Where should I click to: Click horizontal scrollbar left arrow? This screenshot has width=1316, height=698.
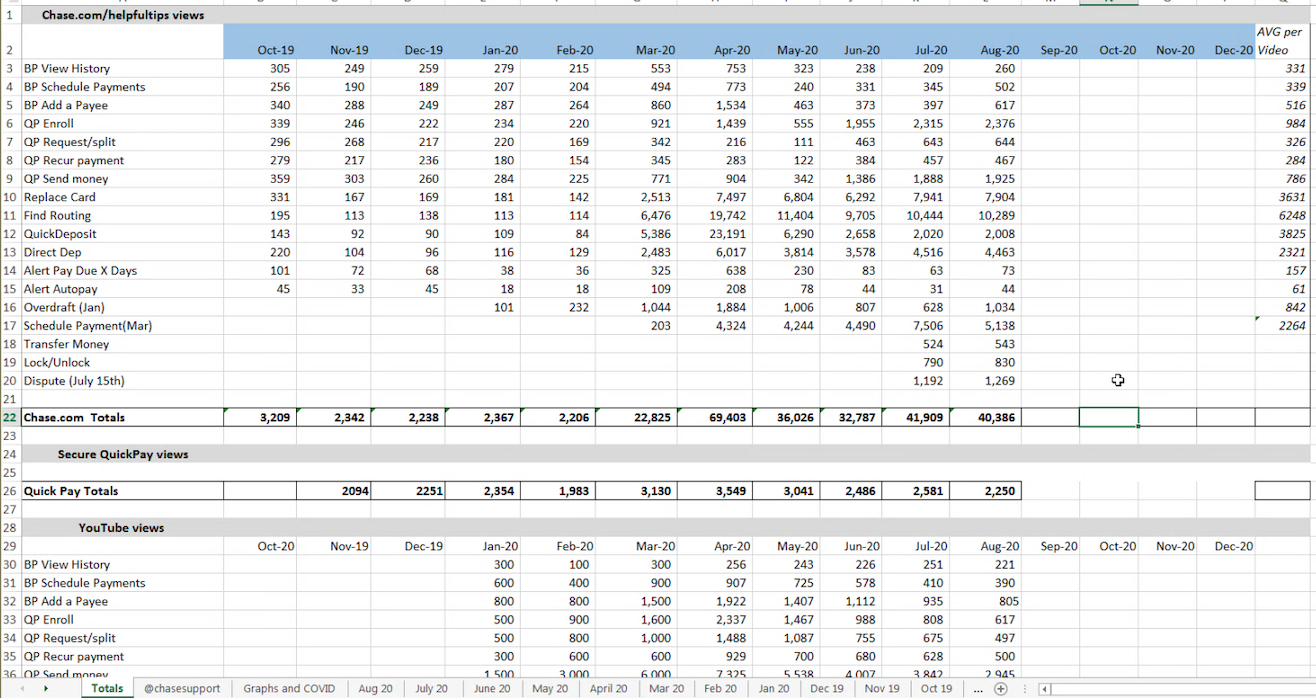click(x=1044, y=688)
